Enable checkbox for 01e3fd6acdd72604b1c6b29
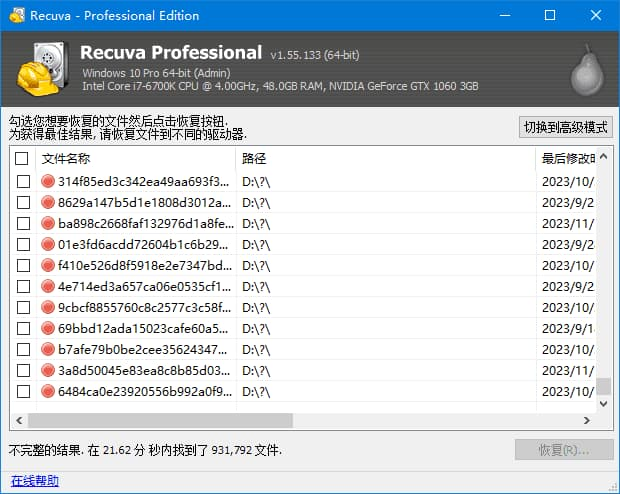This screenshot has height=494, width=620. [x=23, y=244]
